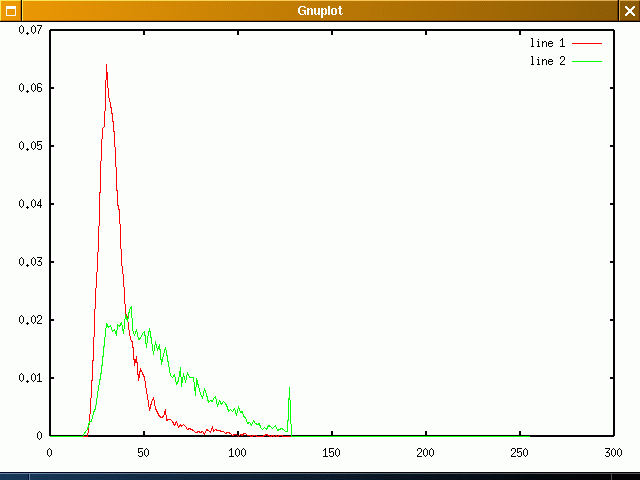The image size is (640, 480).
Task: Click the peak of the red curve
Action: point(106,65)
